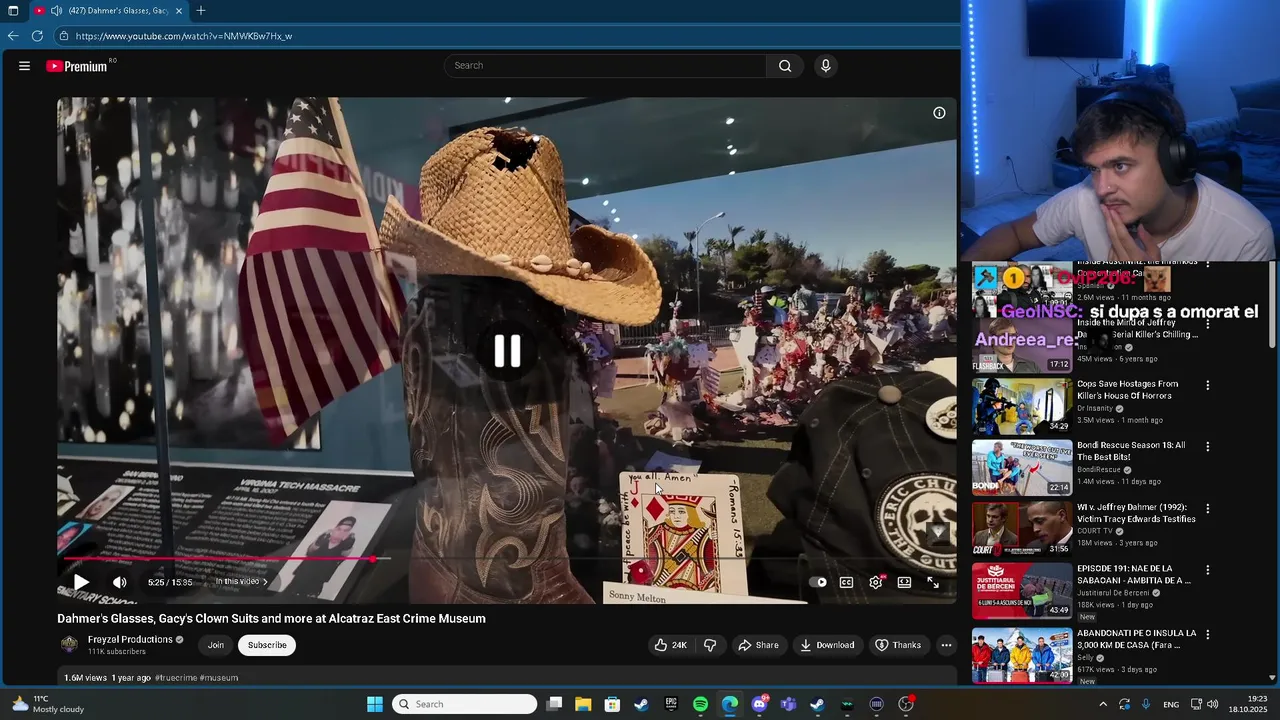Click the Join membership button

point(216,645)
